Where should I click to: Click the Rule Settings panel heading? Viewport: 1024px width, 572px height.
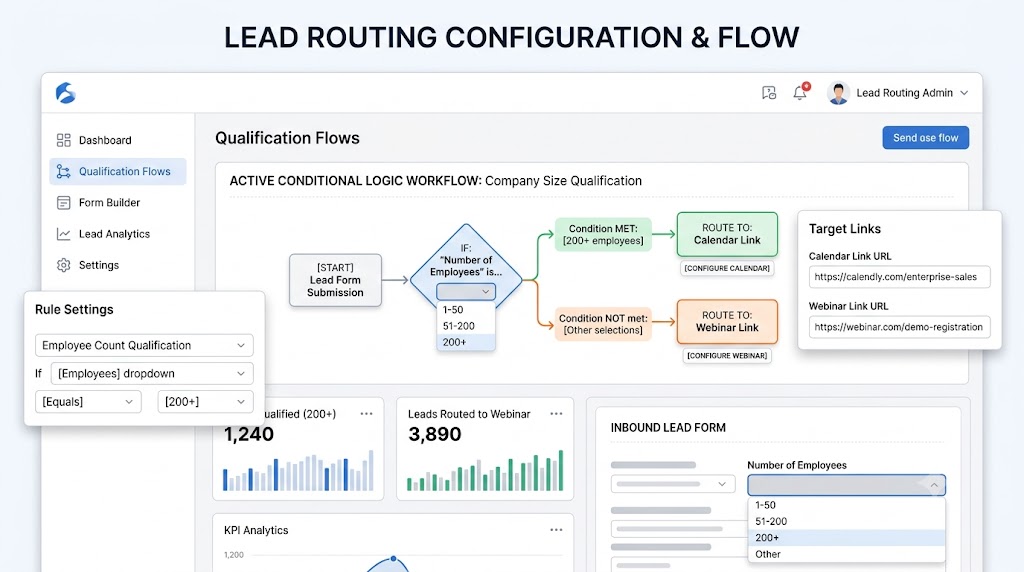click(x=74, y=310)
